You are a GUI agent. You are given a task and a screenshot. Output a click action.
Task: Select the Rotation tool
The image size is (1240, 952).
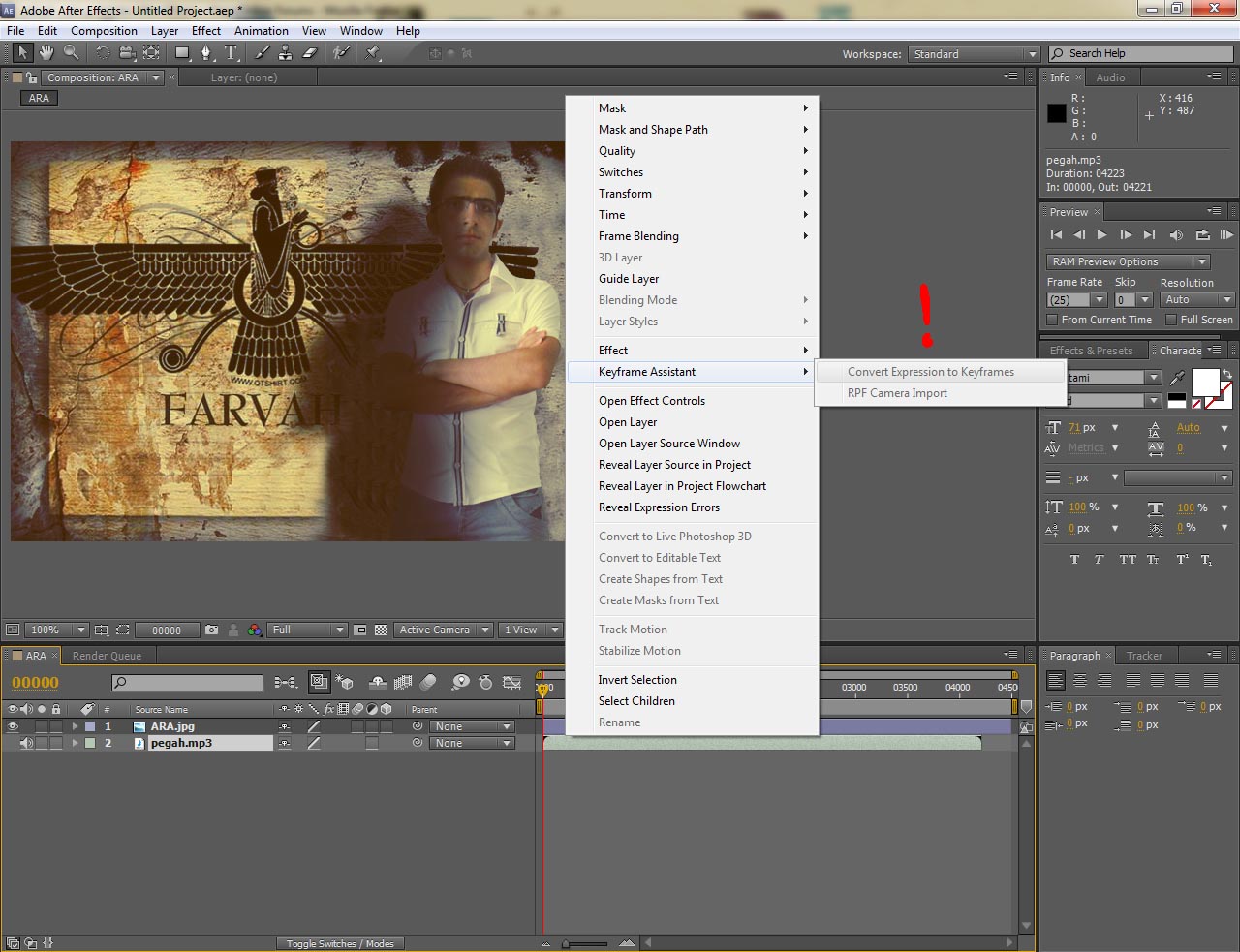(103, 53)
